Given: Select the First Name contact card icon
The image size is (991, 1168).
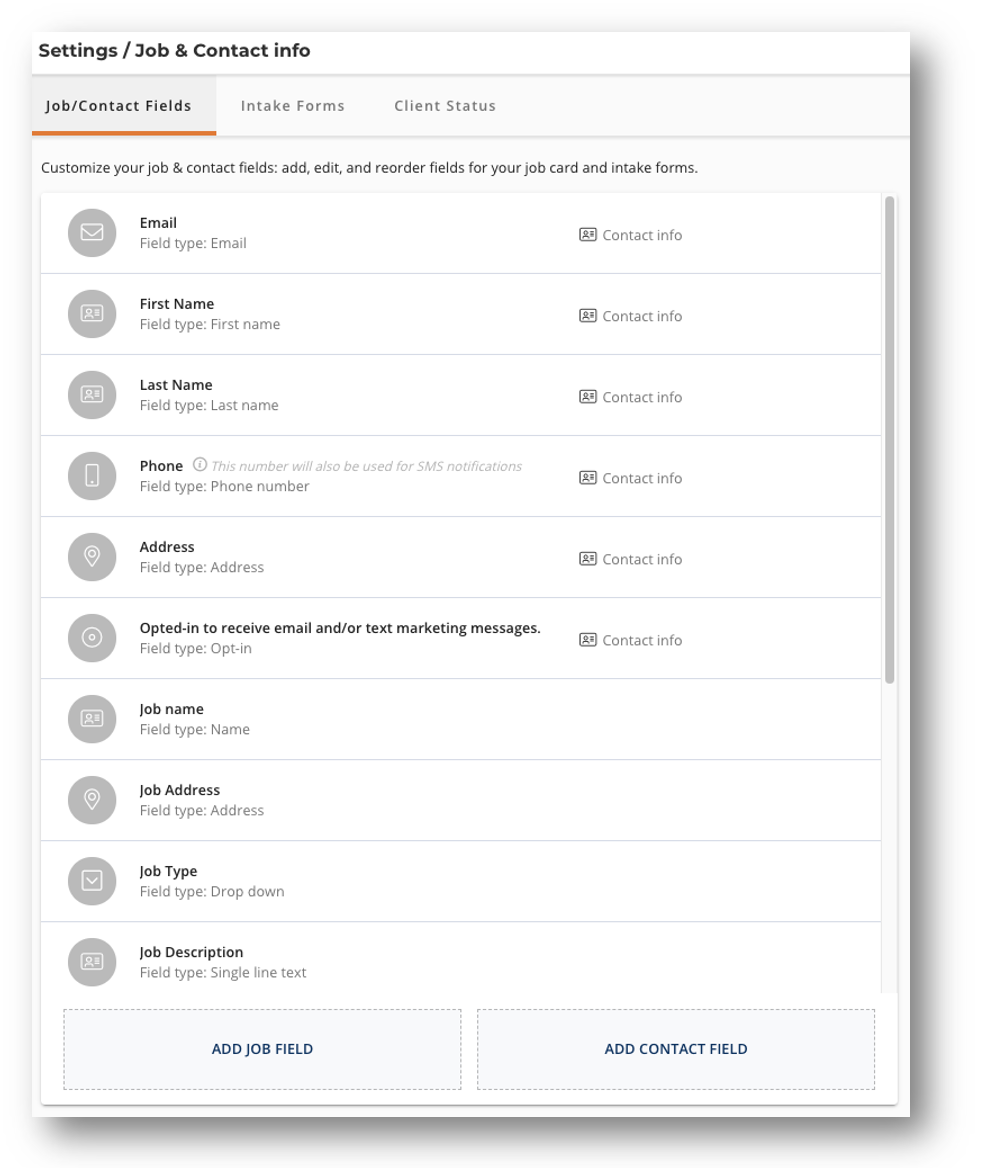Looking at the screenshot, I should click(91, 314).
